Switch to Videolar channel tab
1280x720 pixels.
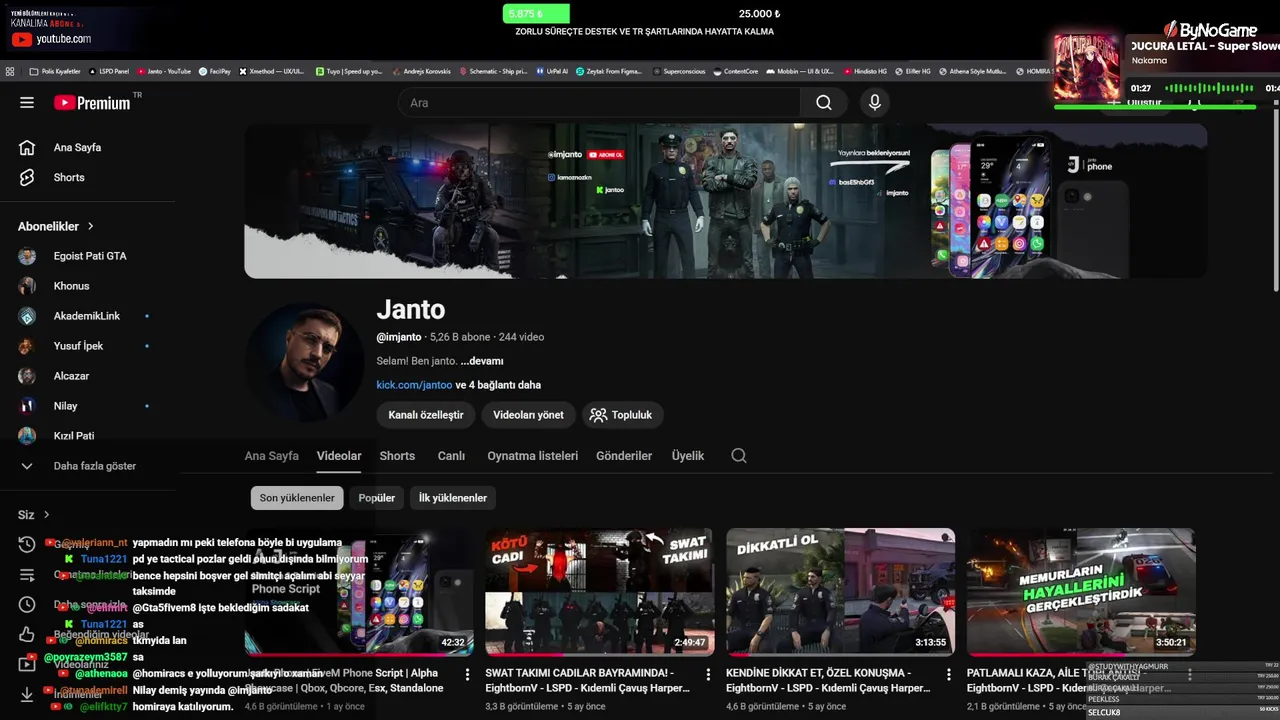point(339,456)
